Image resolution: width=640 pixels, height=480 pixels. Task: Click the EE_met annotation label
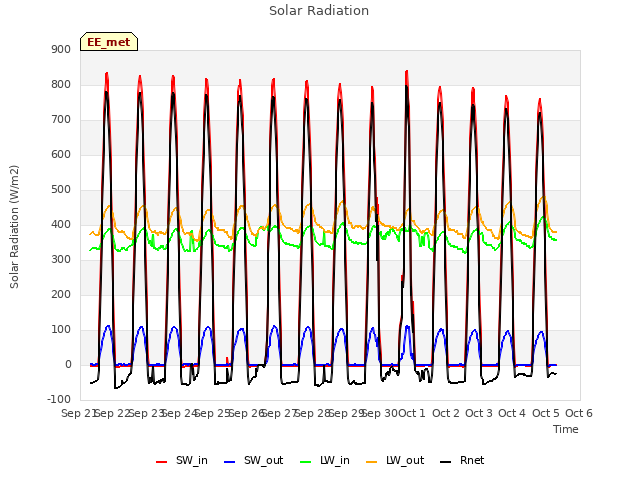click(109, 42)
